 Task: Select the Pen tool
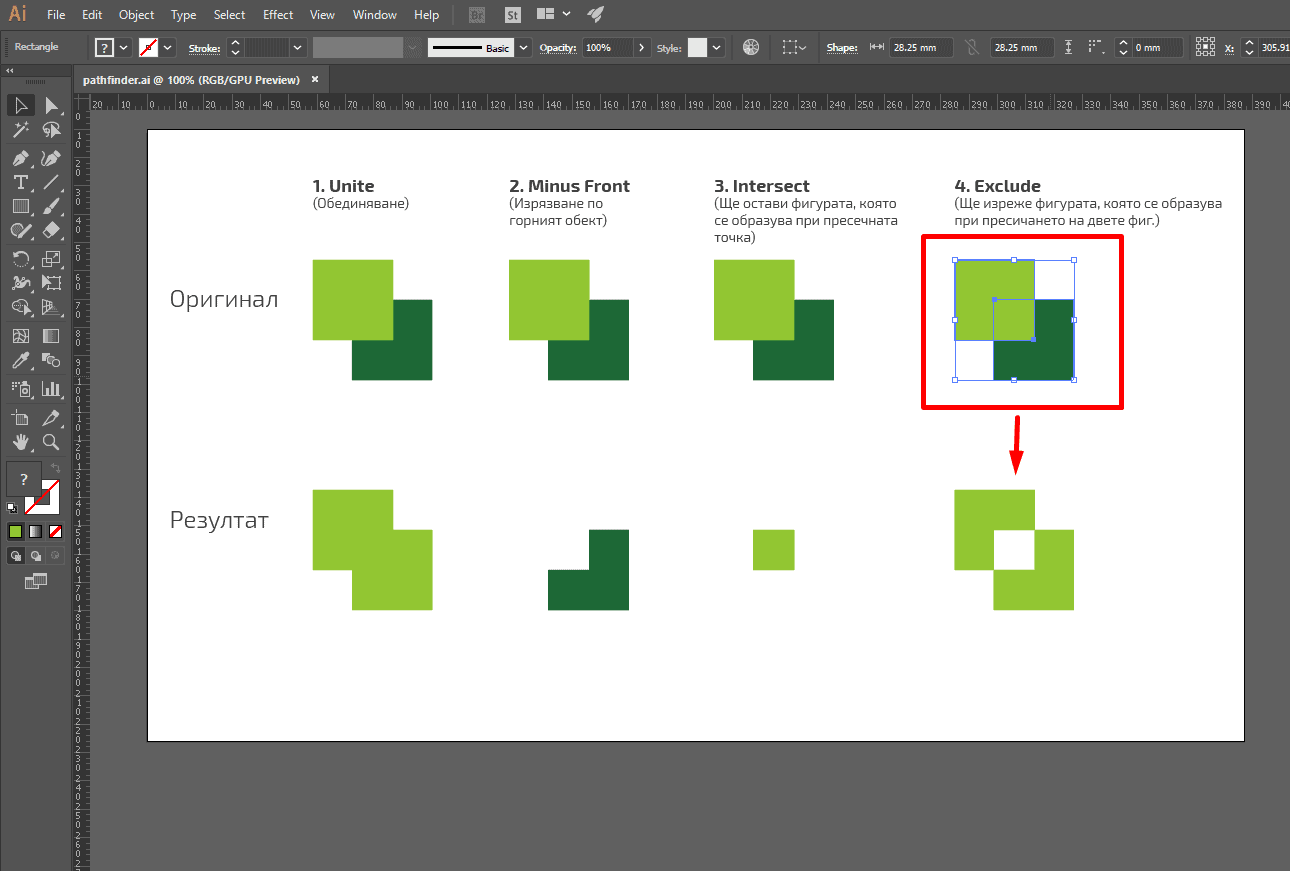pos(20,159)
